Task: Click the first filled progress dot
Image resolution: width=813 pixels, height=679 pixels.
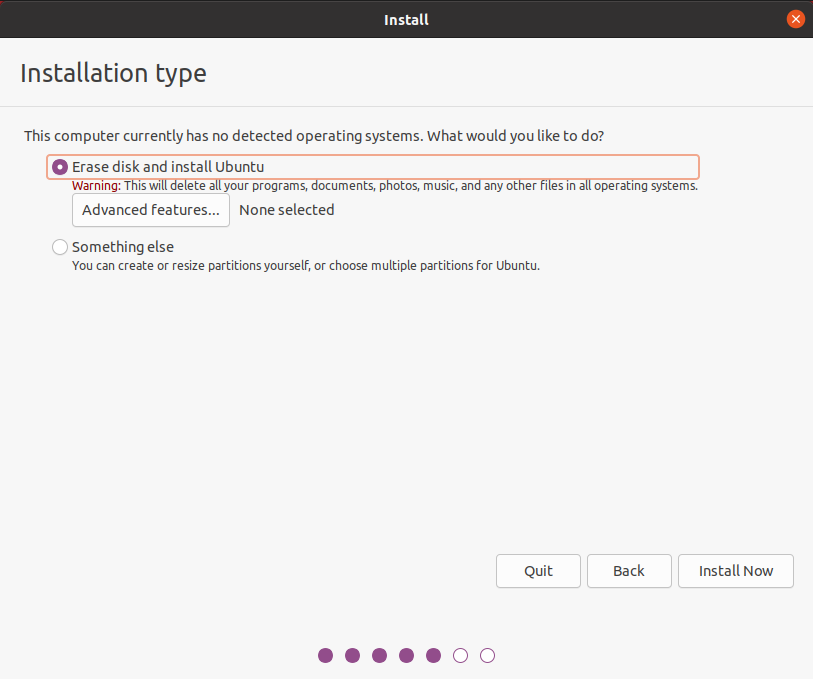Action: (x=325, y=656)
